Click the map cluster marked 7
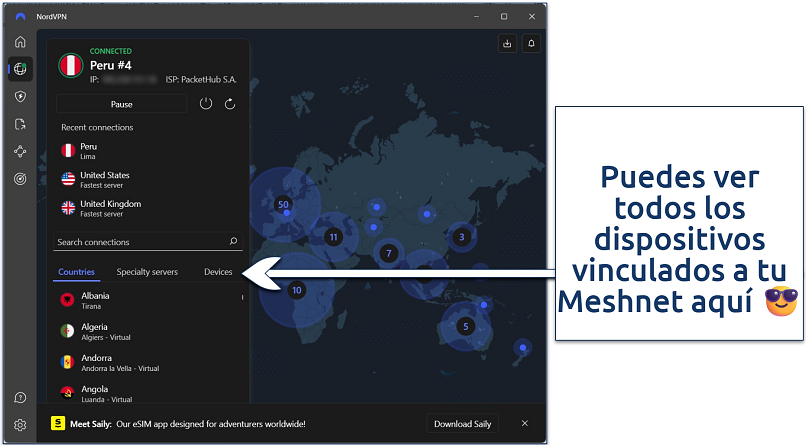This screenshot has width=806, height=445. point(389,253)
